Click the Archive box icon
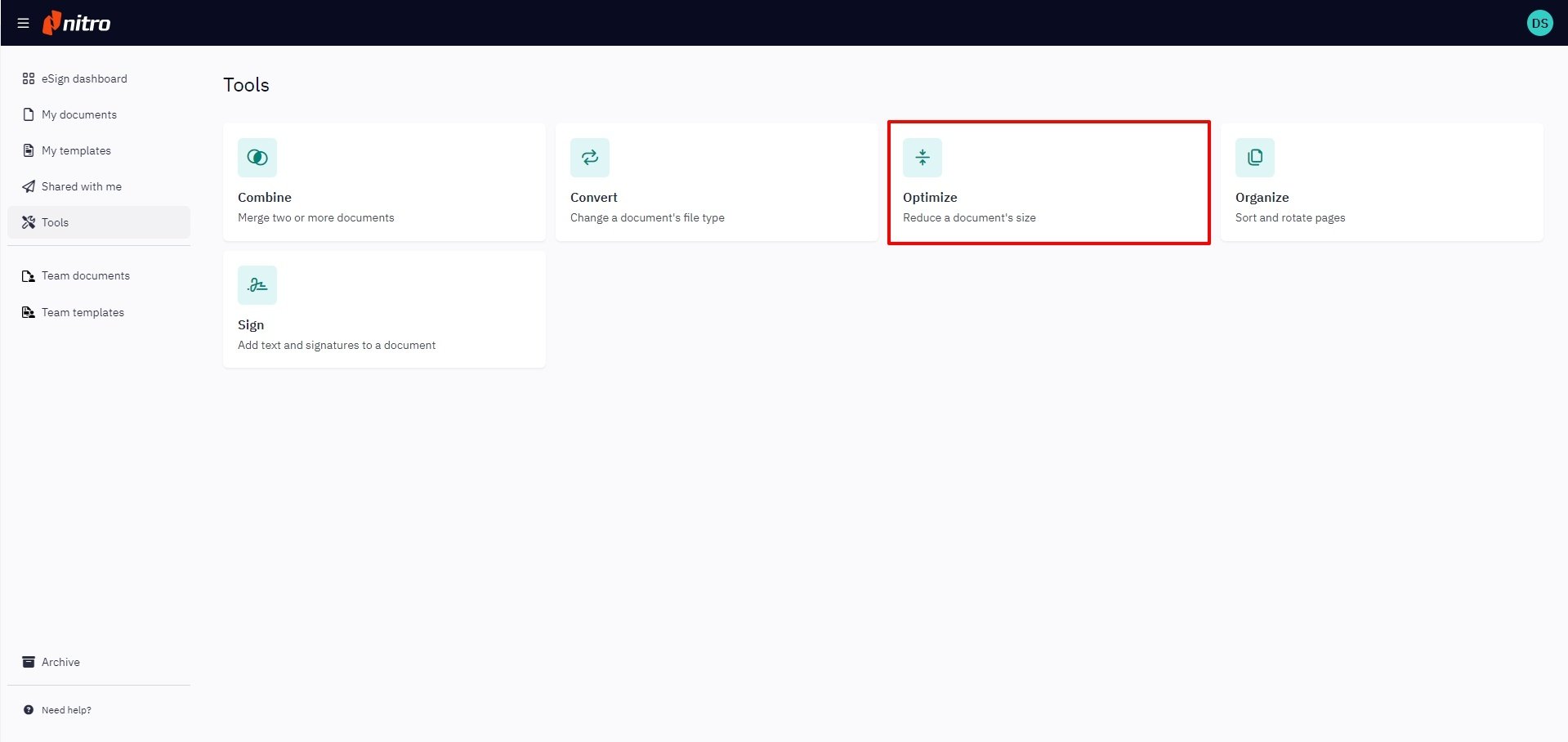Screen dimensions: 1568x742 pos(29,662)
